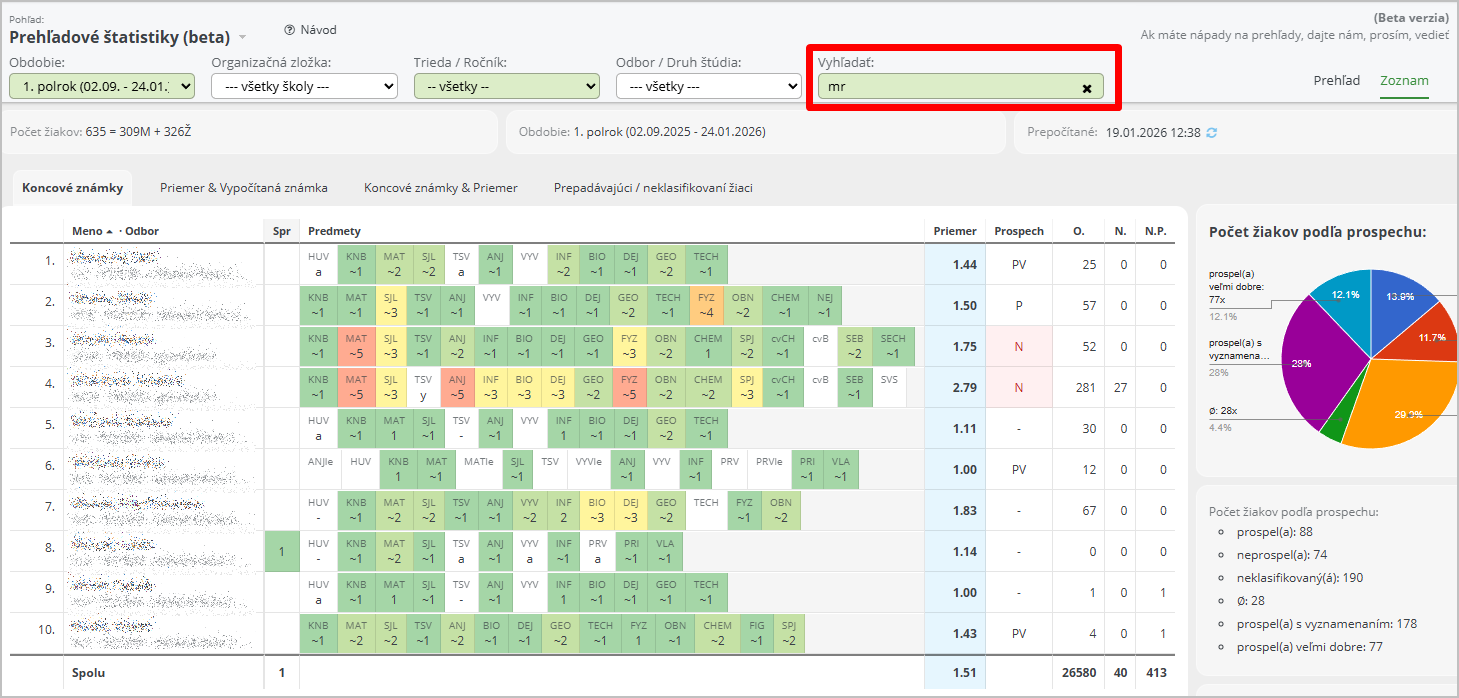1459x698 pixels.
Task: Expand the Odbor / Druh štúdia dropdown
Action: tap(708, 87)
